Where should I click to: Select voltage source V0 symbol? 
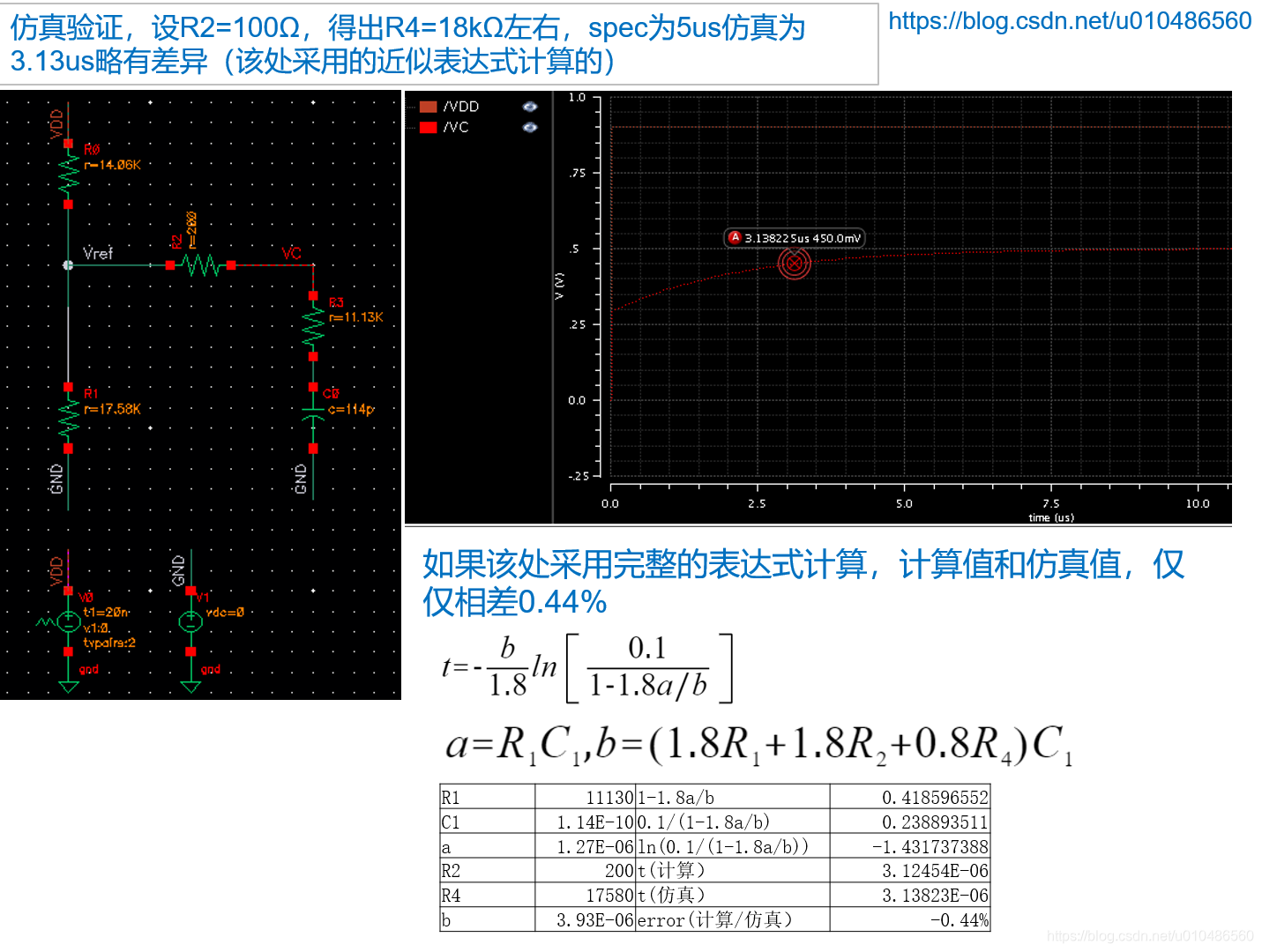(68, 621)
